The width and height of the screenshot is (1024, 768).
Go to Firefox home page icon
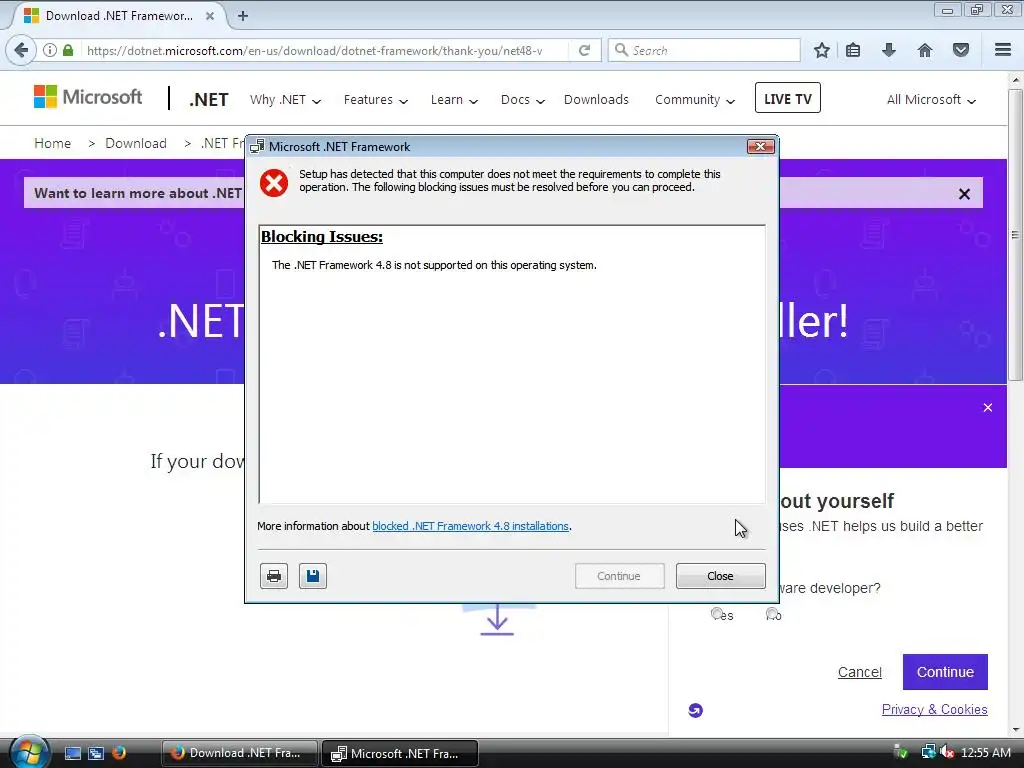click(925, 50)
